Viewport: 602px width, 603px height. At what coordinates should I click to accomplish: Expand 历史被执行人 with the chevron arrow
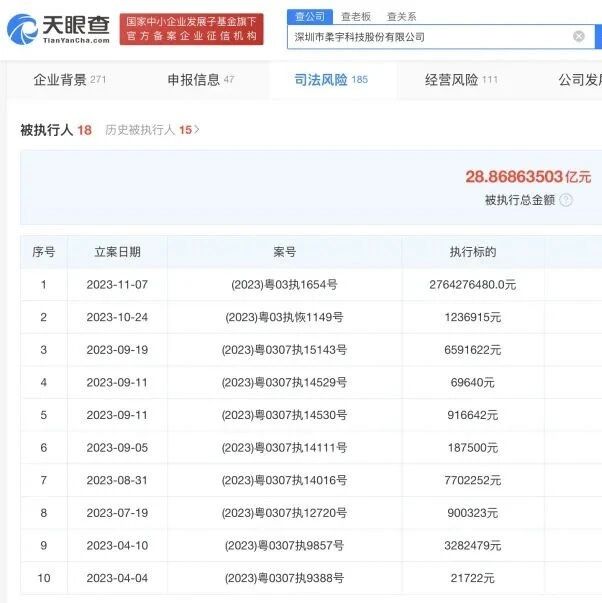[x=197, y=130]
